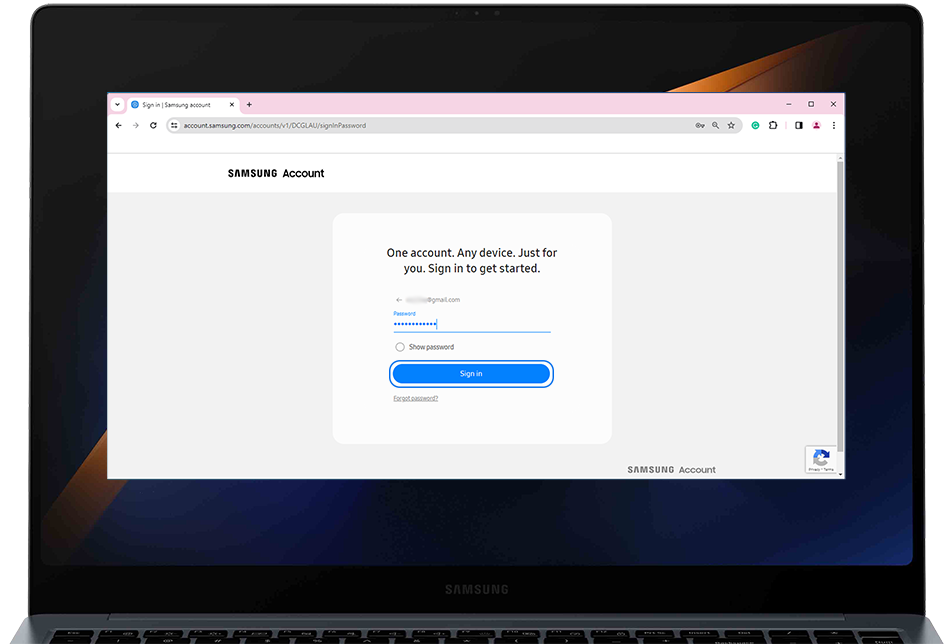Go back using the arrow beside the gmail address

pyautogui.click(x=398, y=299)
